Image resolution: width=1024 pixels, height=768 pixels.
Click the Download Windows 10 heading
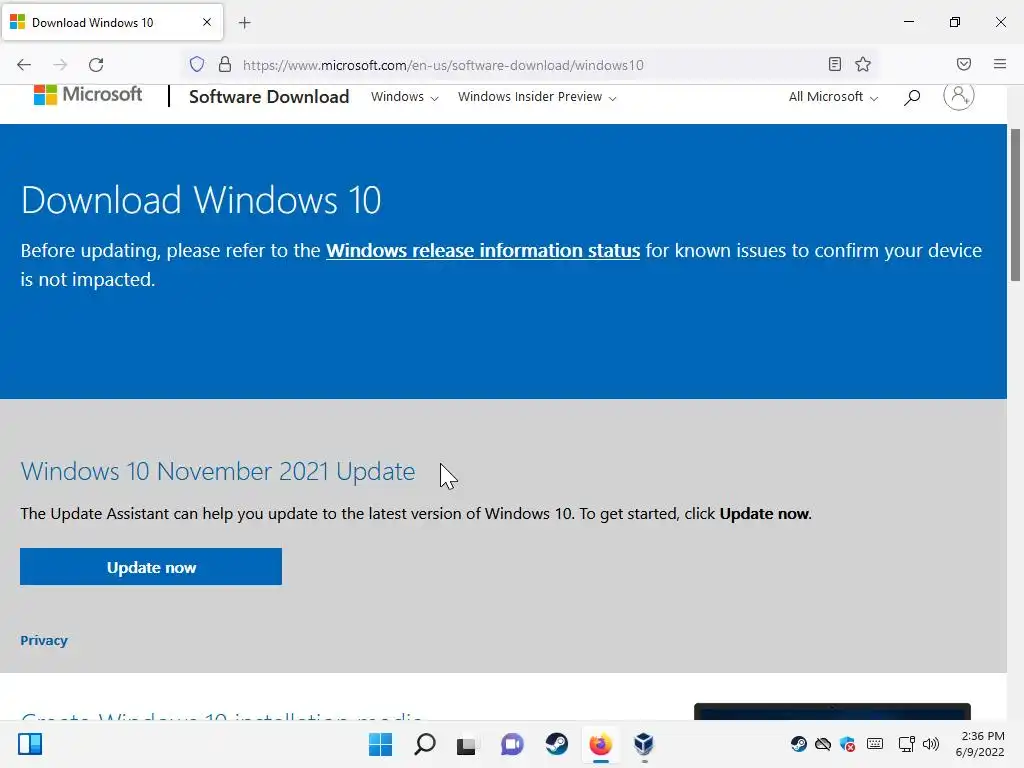(200, 200)
